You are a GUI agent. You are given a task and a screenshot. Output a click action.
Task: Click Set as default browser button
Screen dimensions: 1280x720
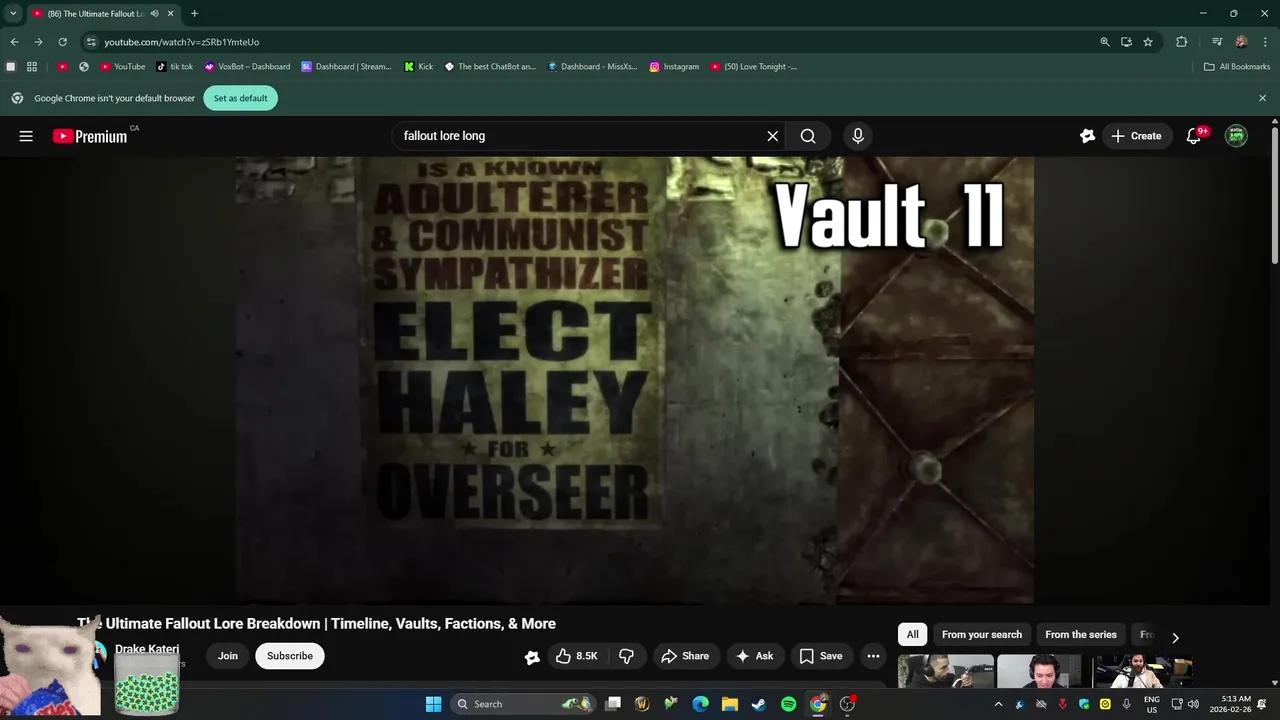click(x=240, y=98)
